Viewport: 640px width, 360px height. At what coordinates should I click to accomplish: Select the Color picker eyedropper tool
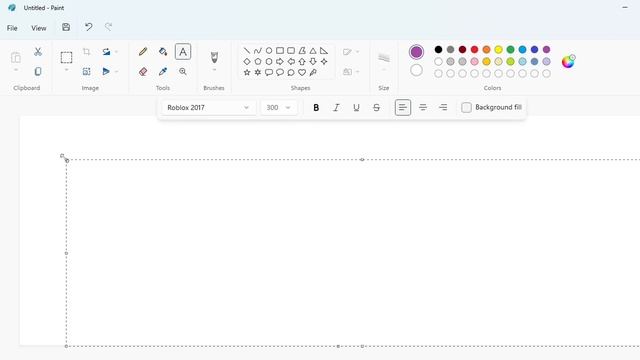point(163,71)
